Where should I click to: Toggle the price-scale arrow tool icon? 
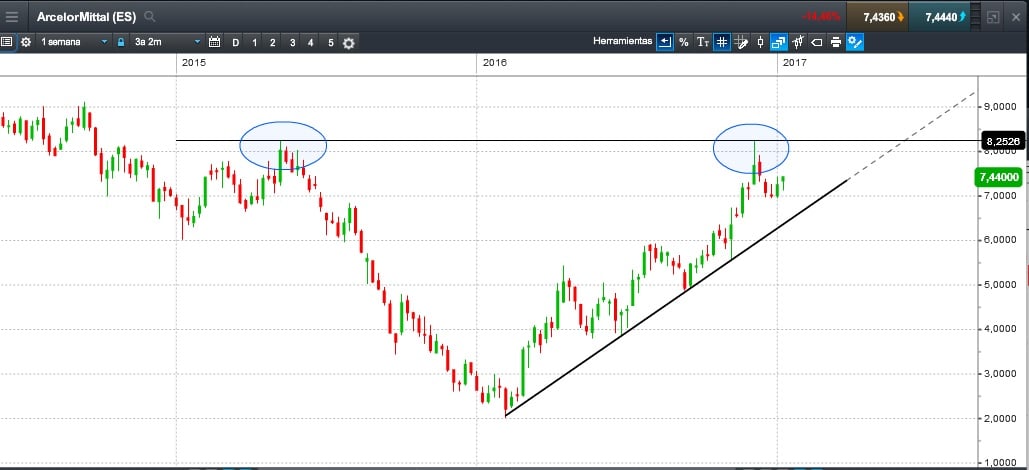click(665, 42)
